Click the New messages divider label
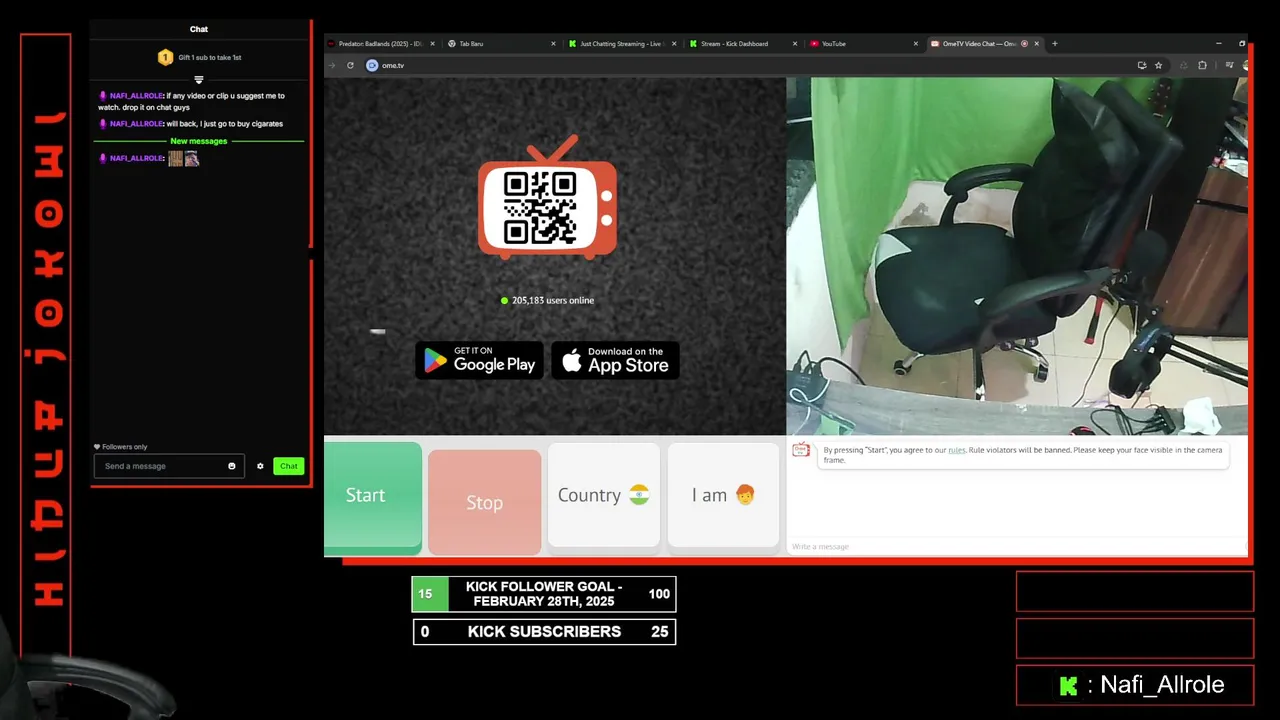Screen dimensions: 1280x720 pyautogui.click(x=199, y=141)
